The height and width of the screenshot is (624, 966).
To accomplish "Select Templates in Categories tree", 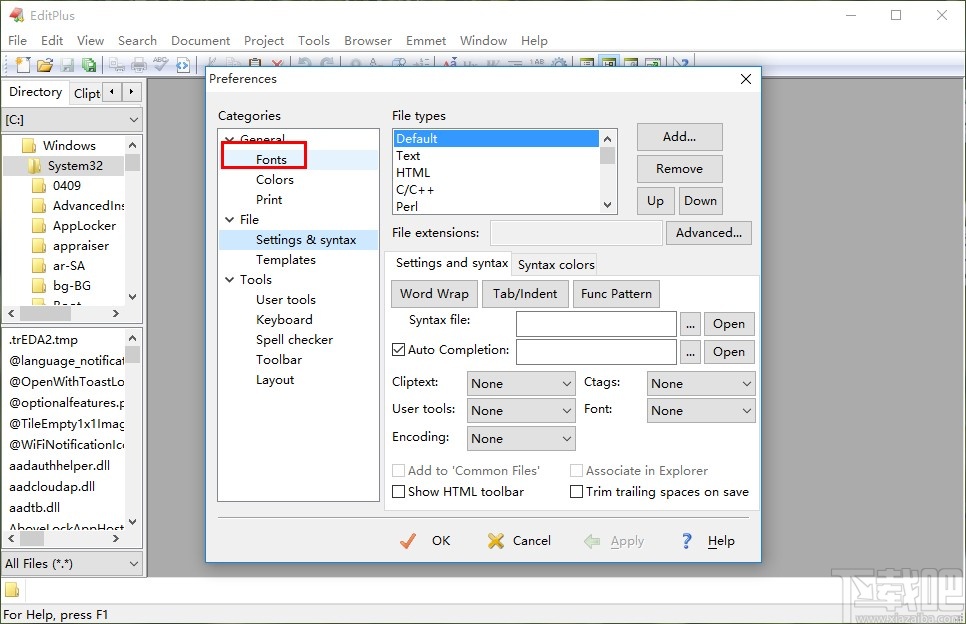I will coord(286,260).
